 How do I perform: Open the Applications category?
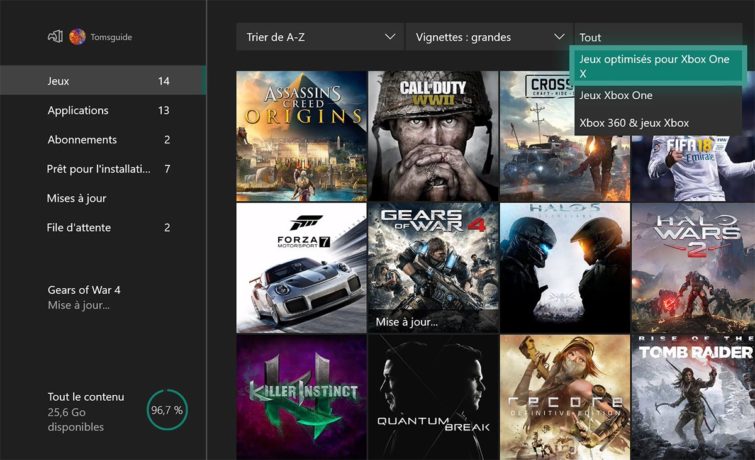point(103,110)
